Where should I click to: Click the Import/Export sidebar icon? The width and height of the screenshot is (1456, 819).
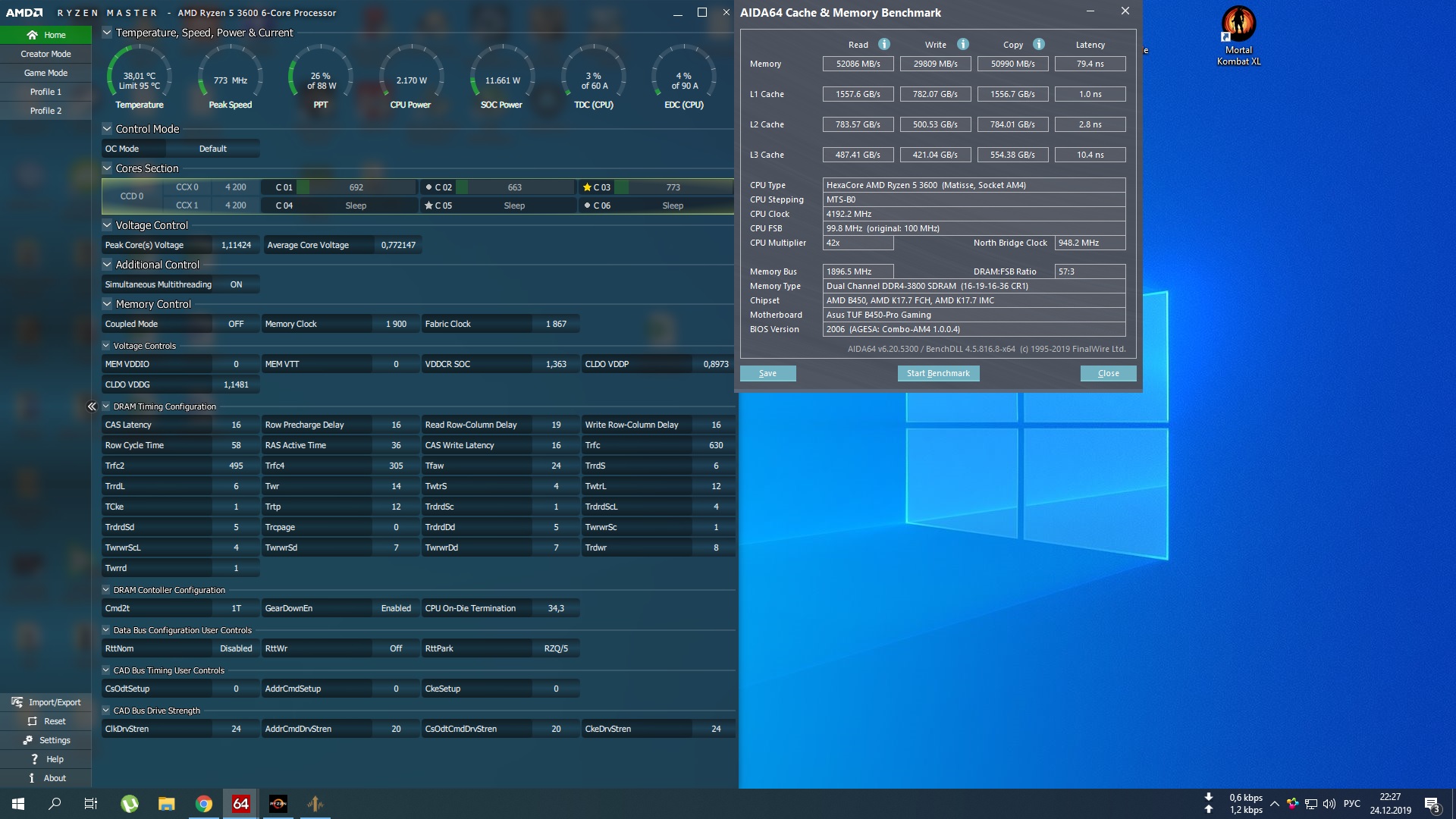click(17, 702)
